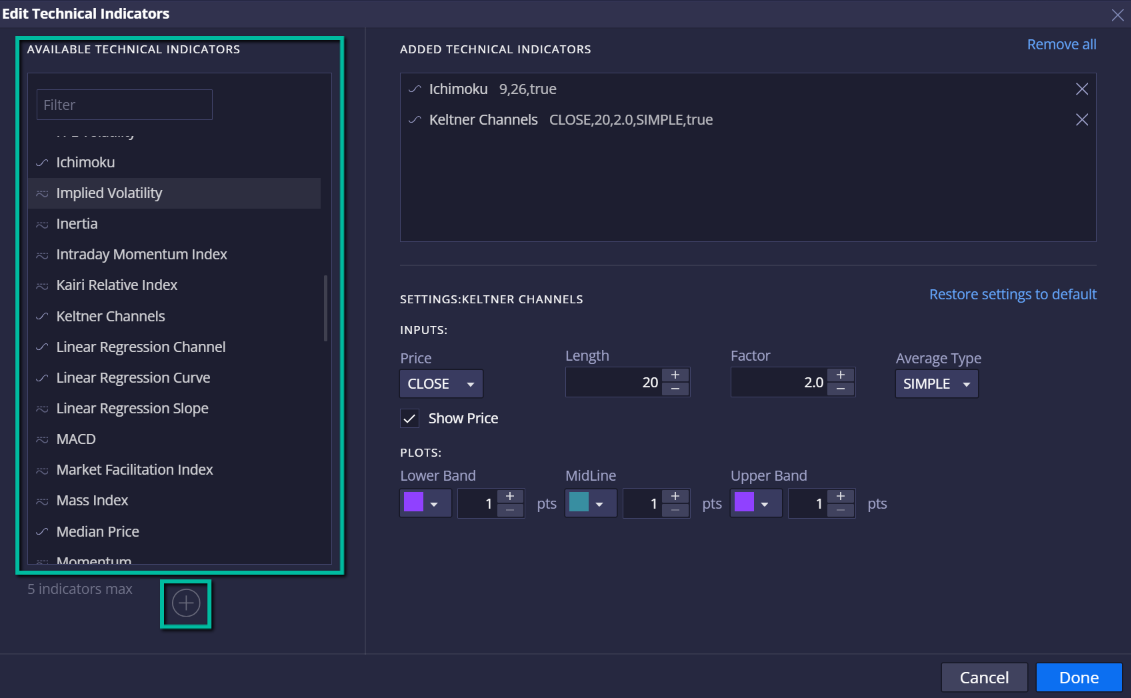Click the icon beside Intraday Momentum Index

[x=43, y=255]
